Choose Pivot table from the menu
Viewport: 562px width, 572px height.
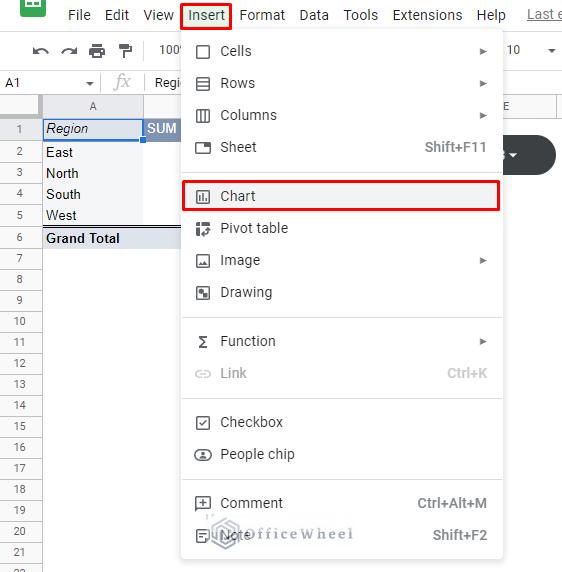tap(342, 228)
